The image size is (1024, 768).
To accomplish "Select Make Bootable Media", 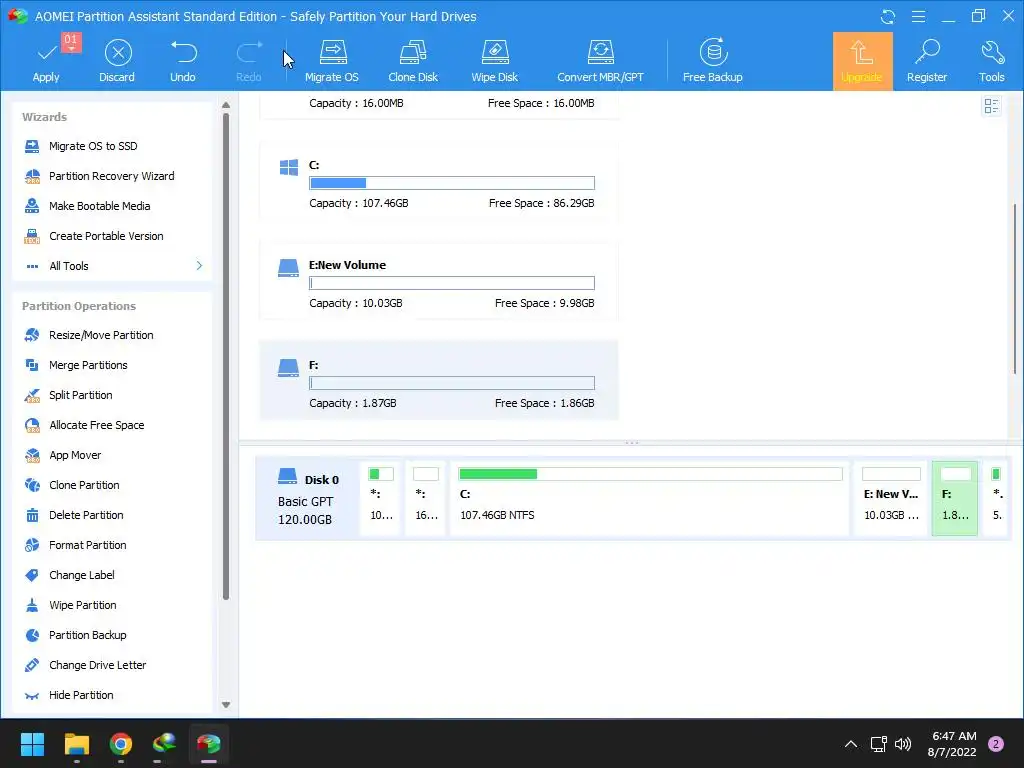I will 99,206.
